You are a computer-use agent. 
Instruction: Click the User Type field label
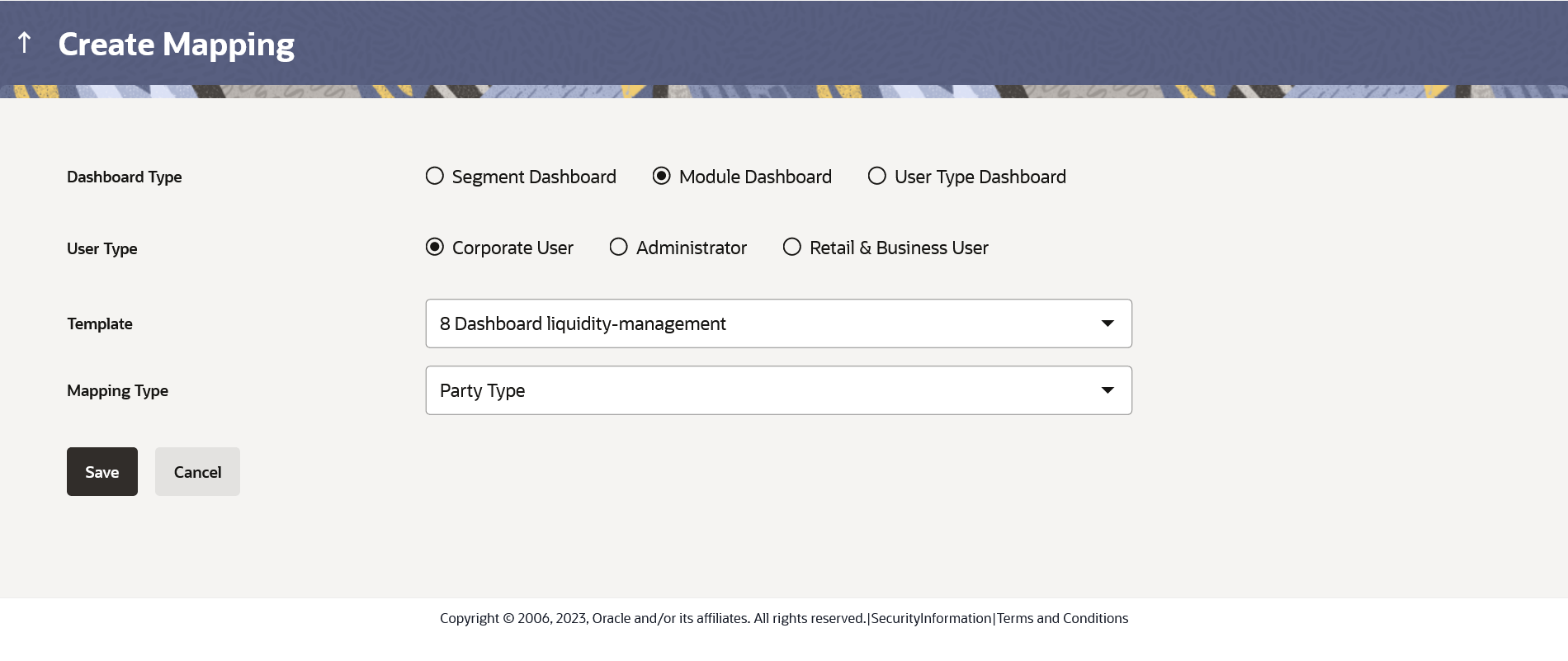click(102, 248)
